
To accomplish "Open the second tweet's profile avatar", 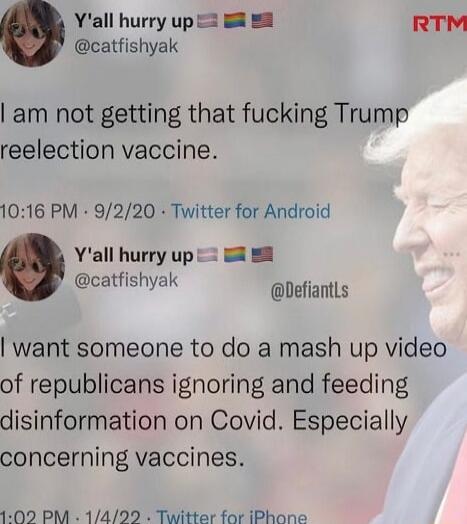I will point(32,267).
